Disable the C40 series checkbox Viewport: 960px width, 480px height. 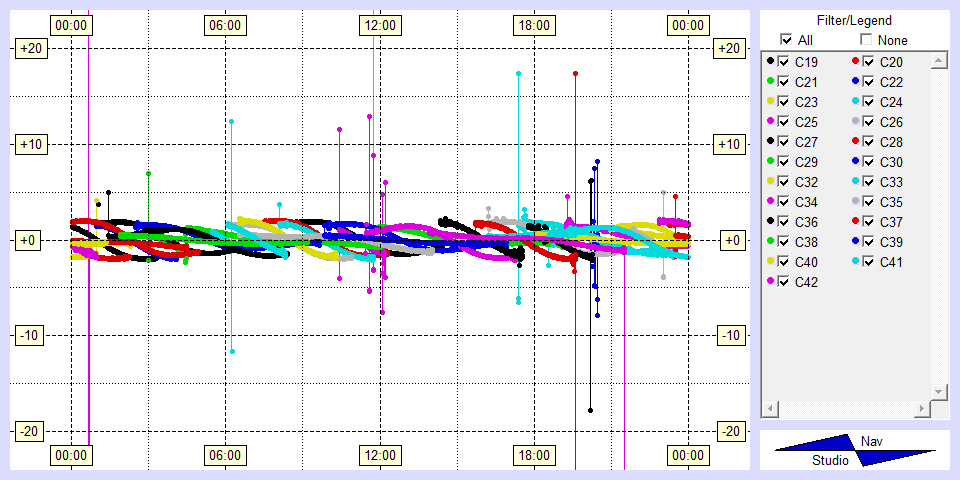784,262
